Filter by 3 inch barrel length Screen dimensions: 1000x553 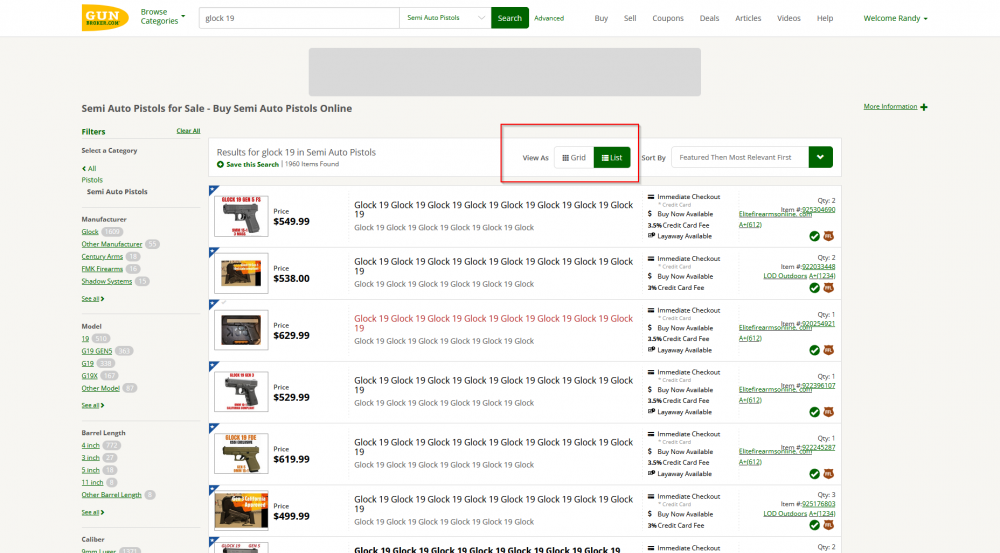tap(91, 457)
